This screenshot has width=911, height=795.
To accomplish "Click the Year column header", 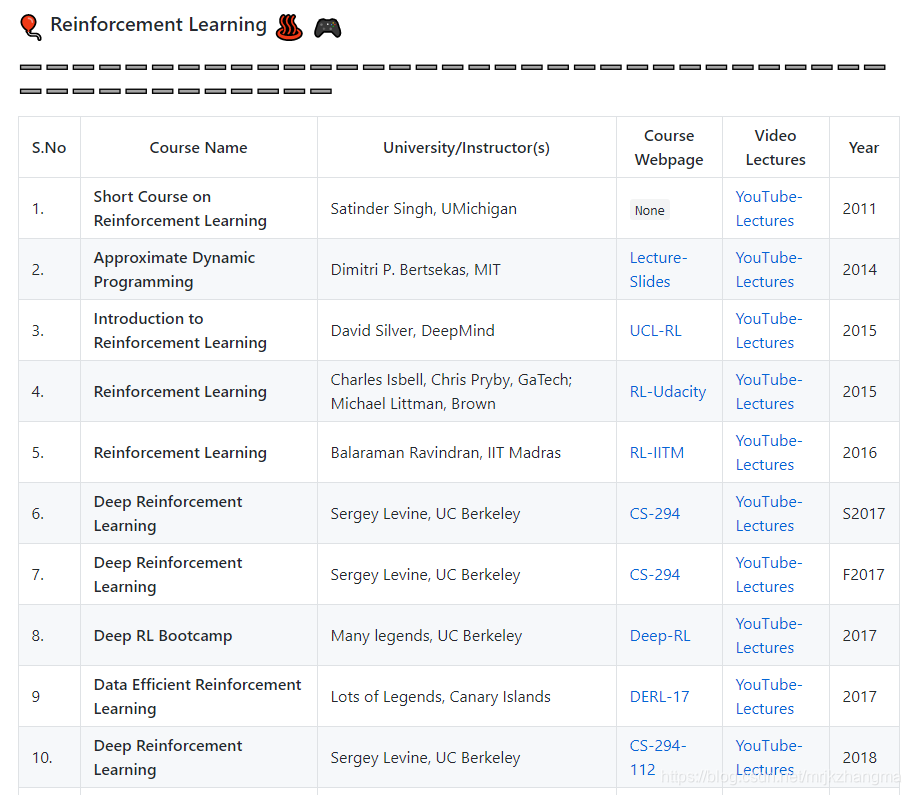I will point(863,148).
